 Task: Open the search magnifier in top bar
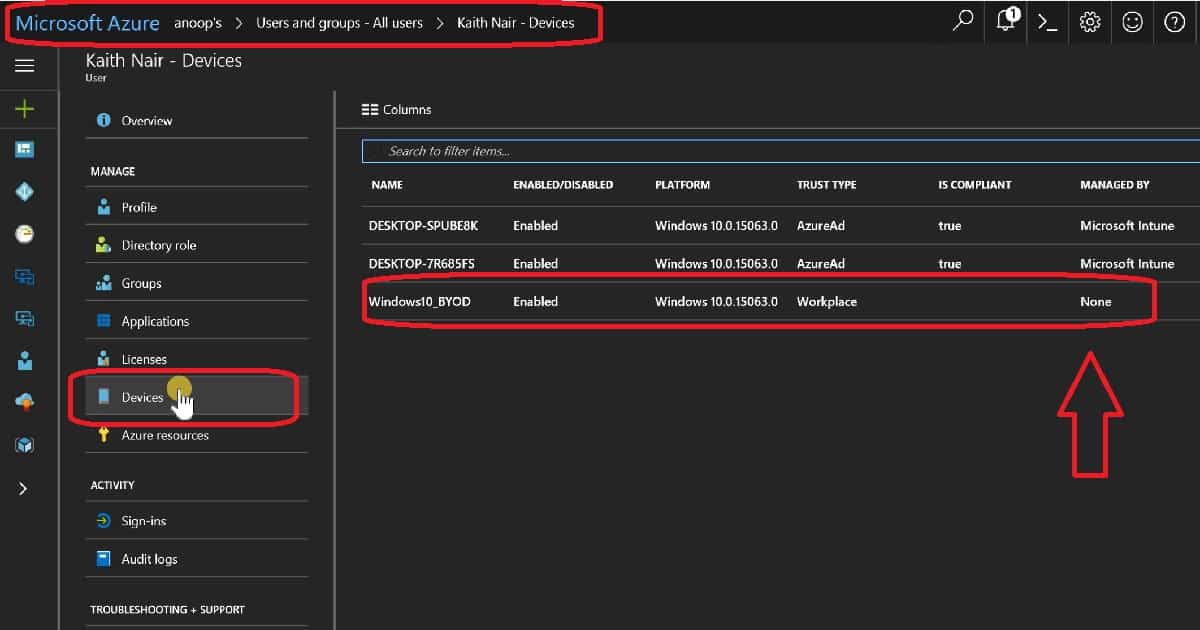point(962,22)
